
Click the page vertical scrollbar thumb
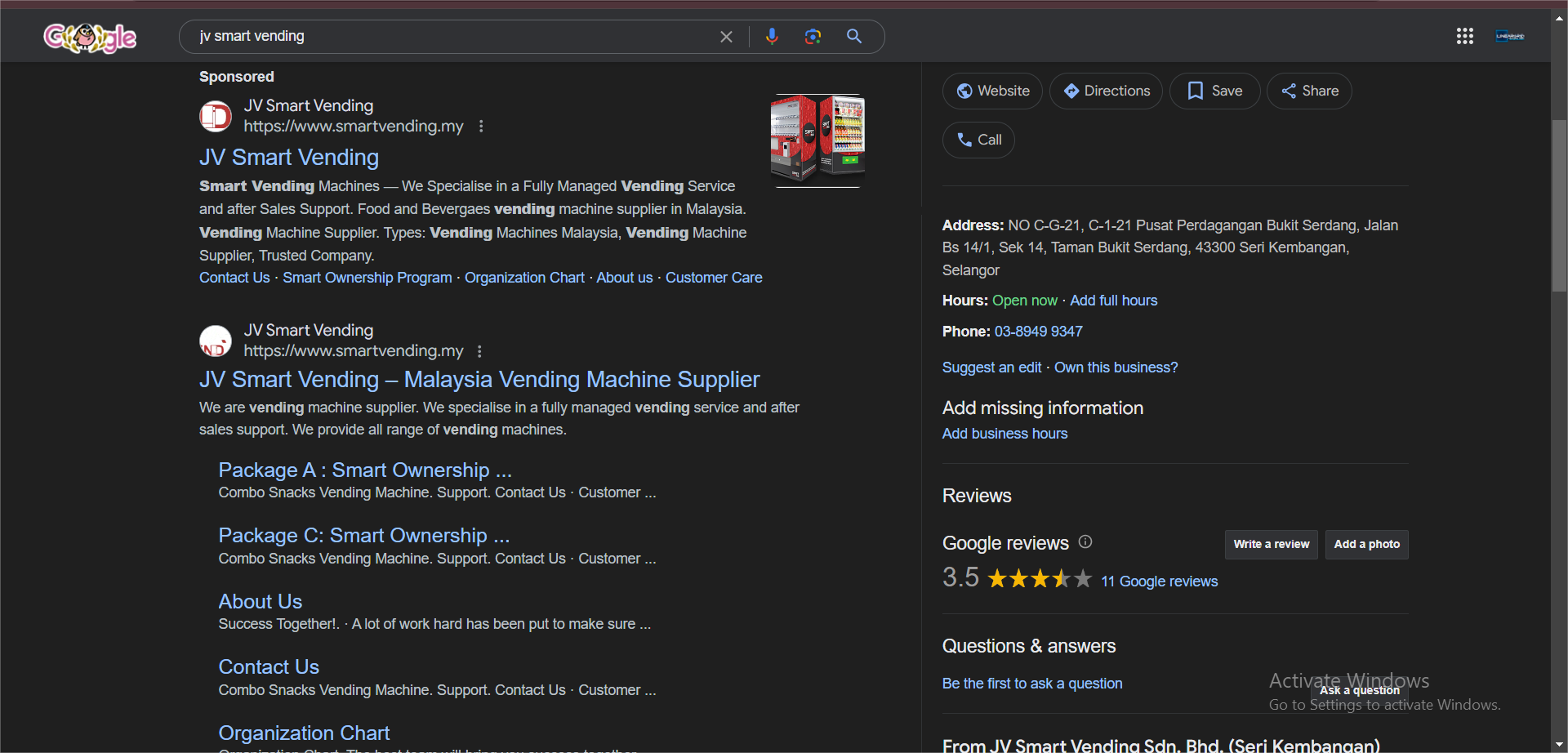pyautogui.click(x=1559, y=206)
